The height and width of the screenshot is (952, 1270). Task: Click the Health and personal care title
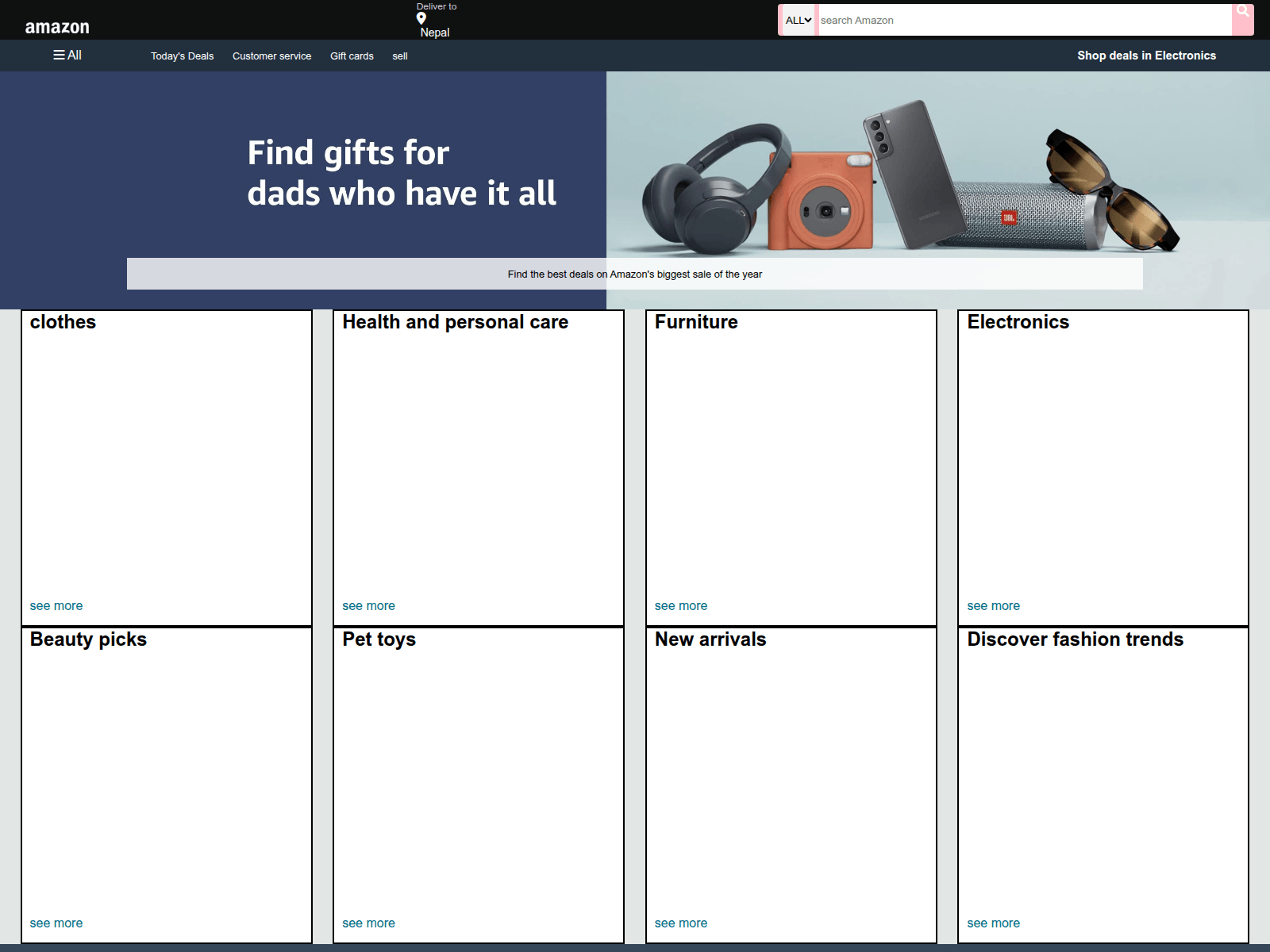coord(455,322)
